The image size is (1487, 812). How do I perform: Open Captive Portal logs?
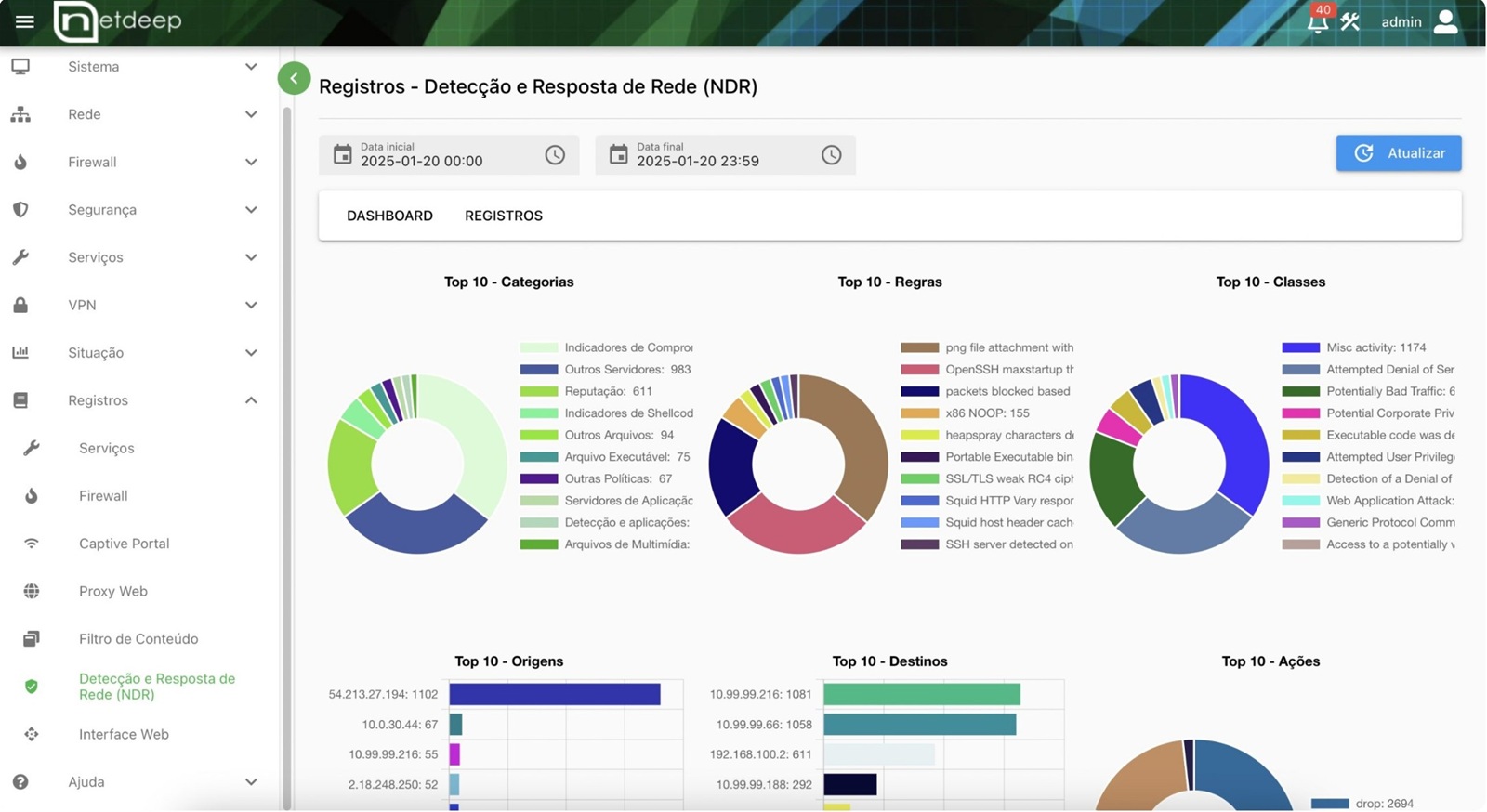125,544
